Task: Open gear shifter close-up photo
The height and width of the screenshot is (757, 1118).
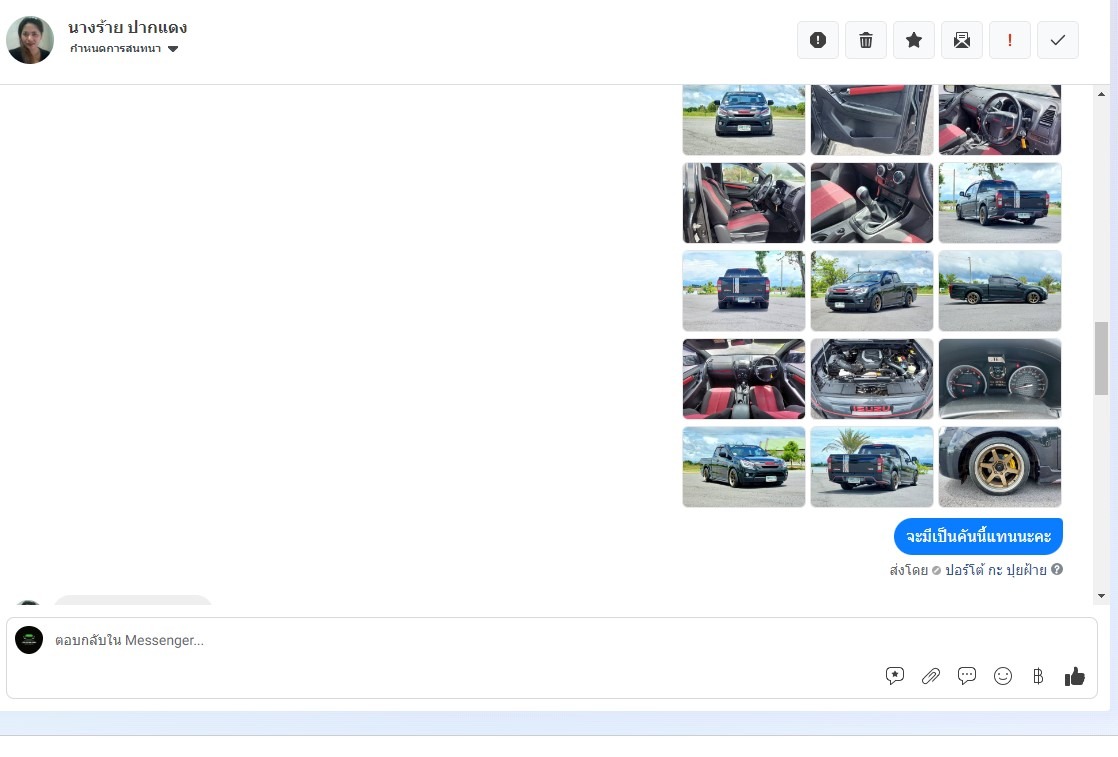Action: pyautogui.click(x=871, y=202)
